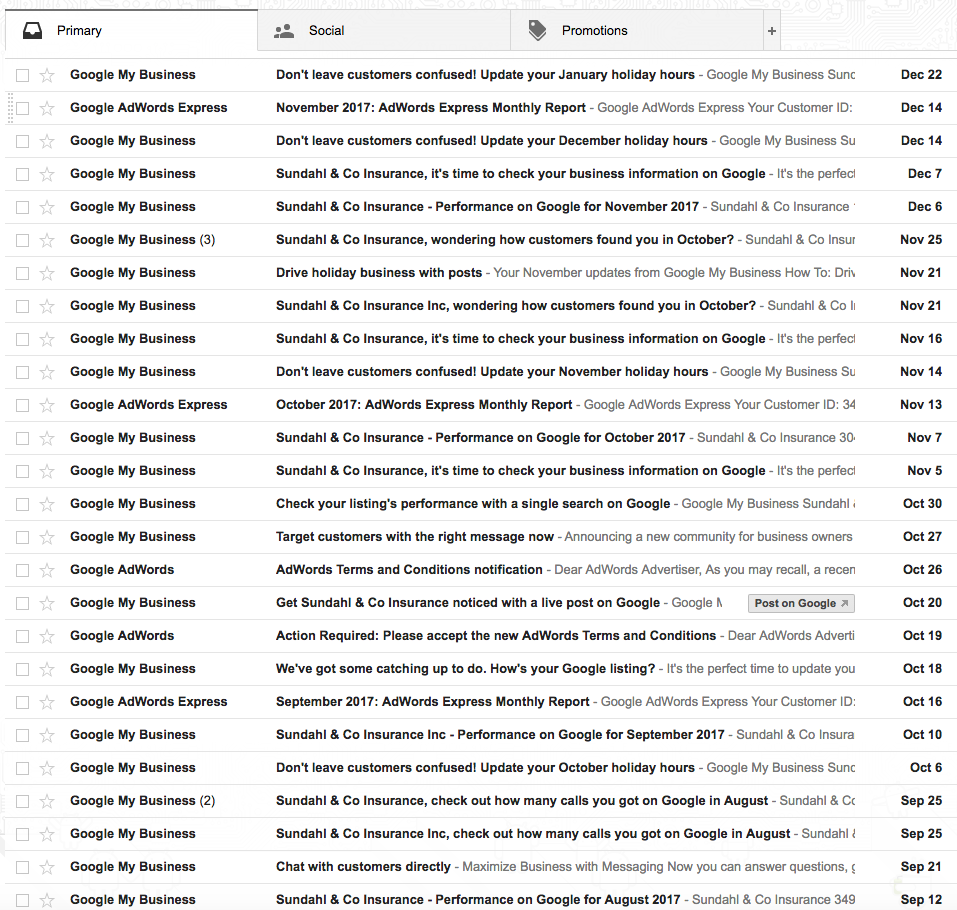Click the Sep 12 date
Screen dimensions: 957x910
pos(921,900)
